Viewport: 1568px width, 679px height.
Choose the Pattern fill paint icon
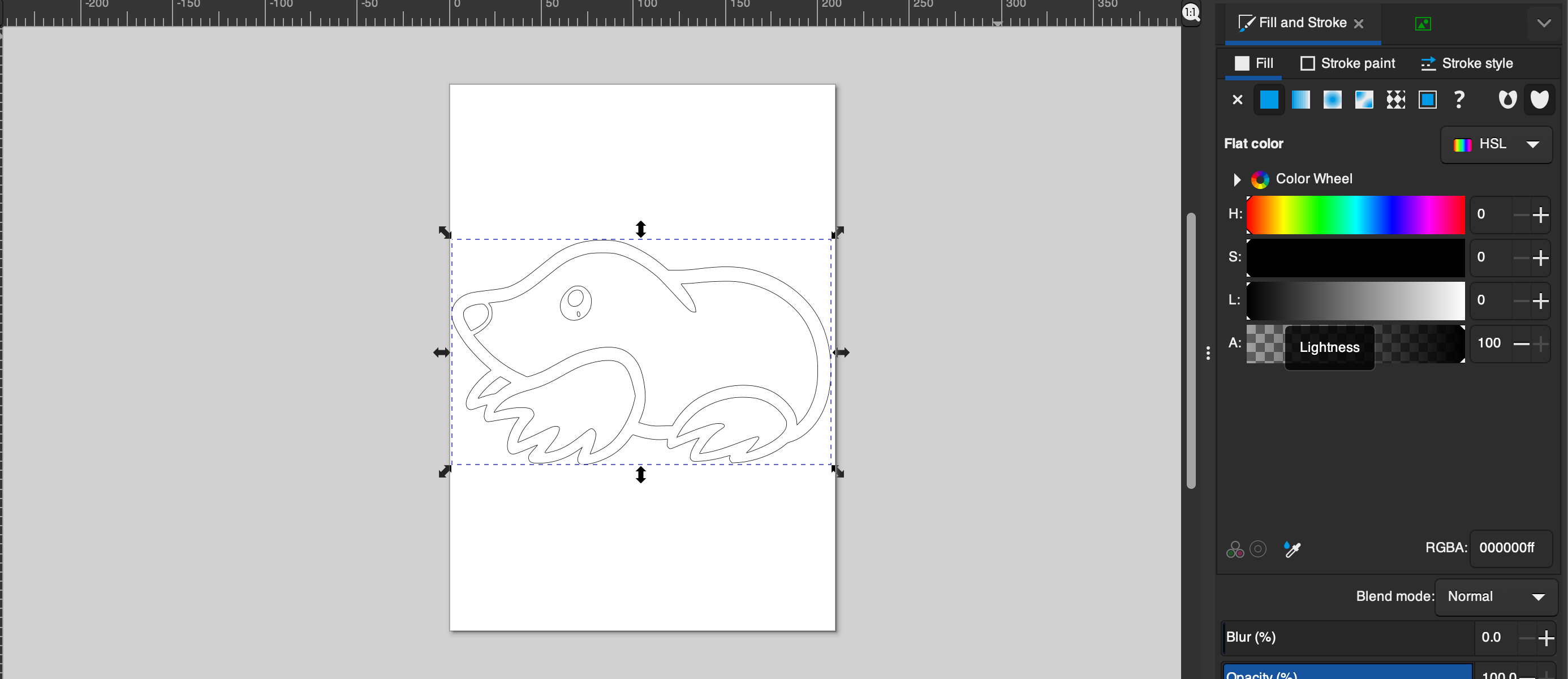pyautogui.click(x=1395, y=100)
